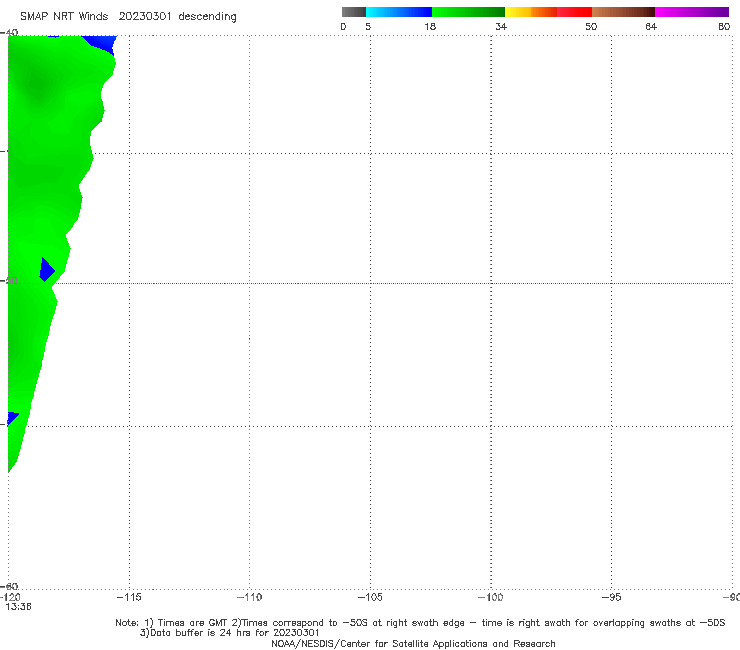Click the 'Note: 1) Times are GMT' line
The image size is (740, 650).
click(x=420, y=623)
